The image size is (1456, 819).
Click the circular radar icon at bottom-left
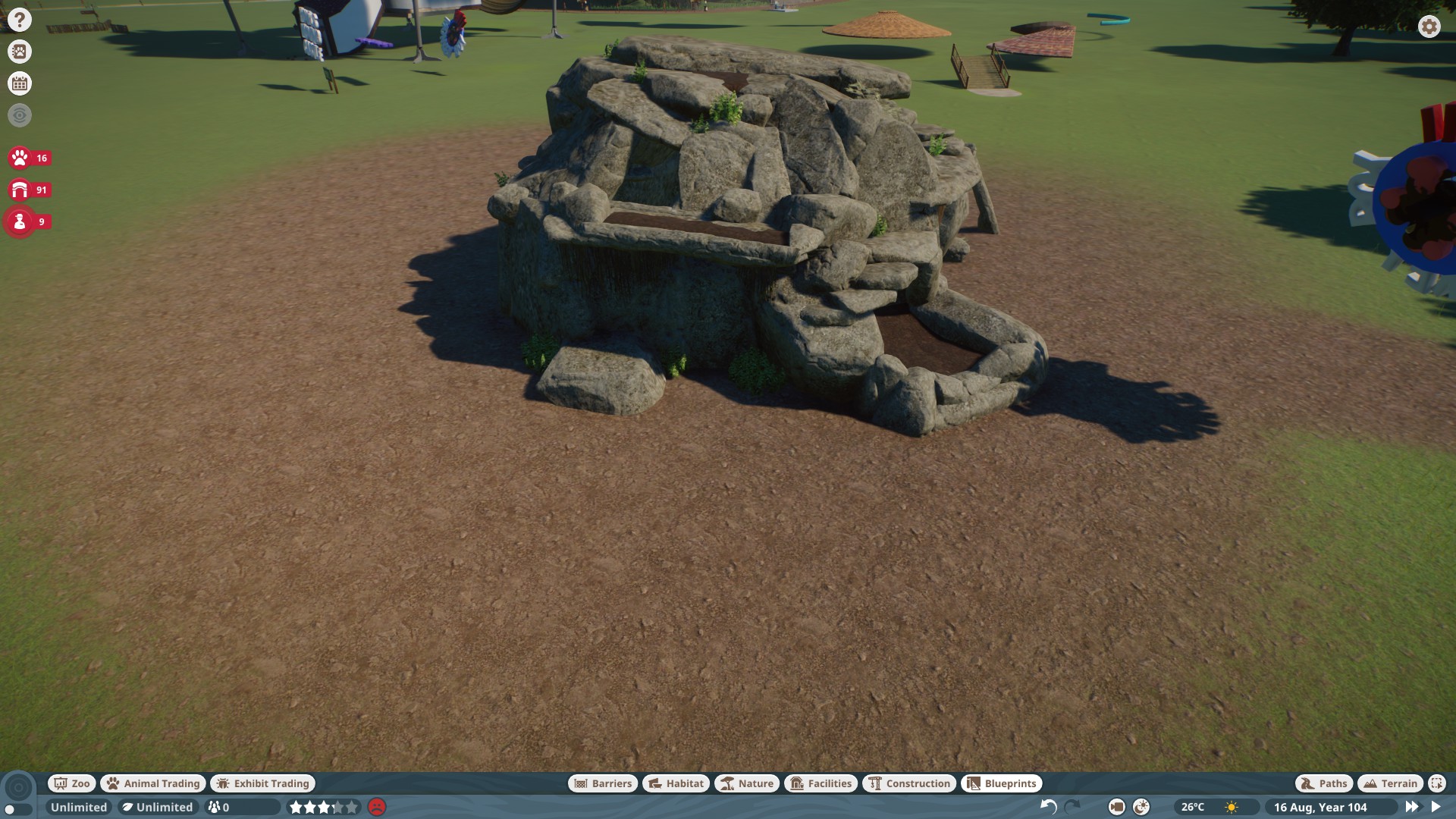click(19, 788)
